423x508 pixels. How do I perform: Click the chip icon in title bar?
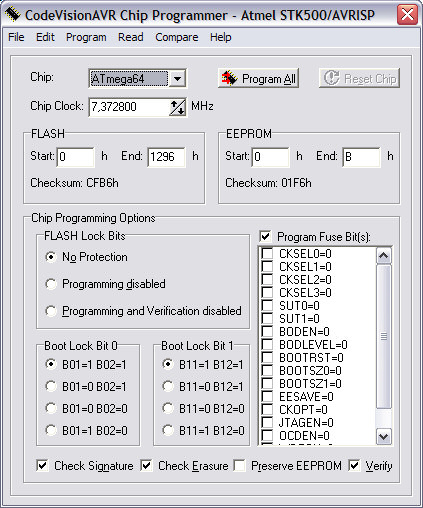(x=13, y=15)
